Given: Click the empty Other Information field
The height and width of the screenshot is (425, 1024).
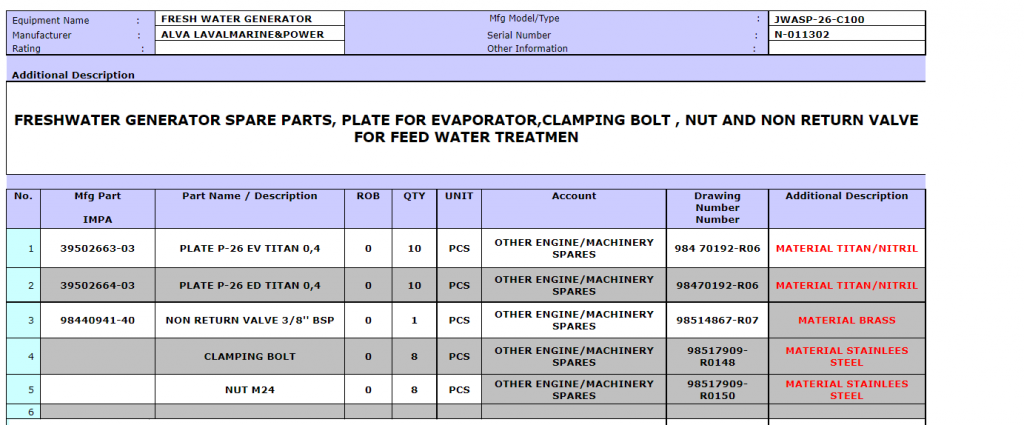Looking at the screenshot, I should point(845,48).
